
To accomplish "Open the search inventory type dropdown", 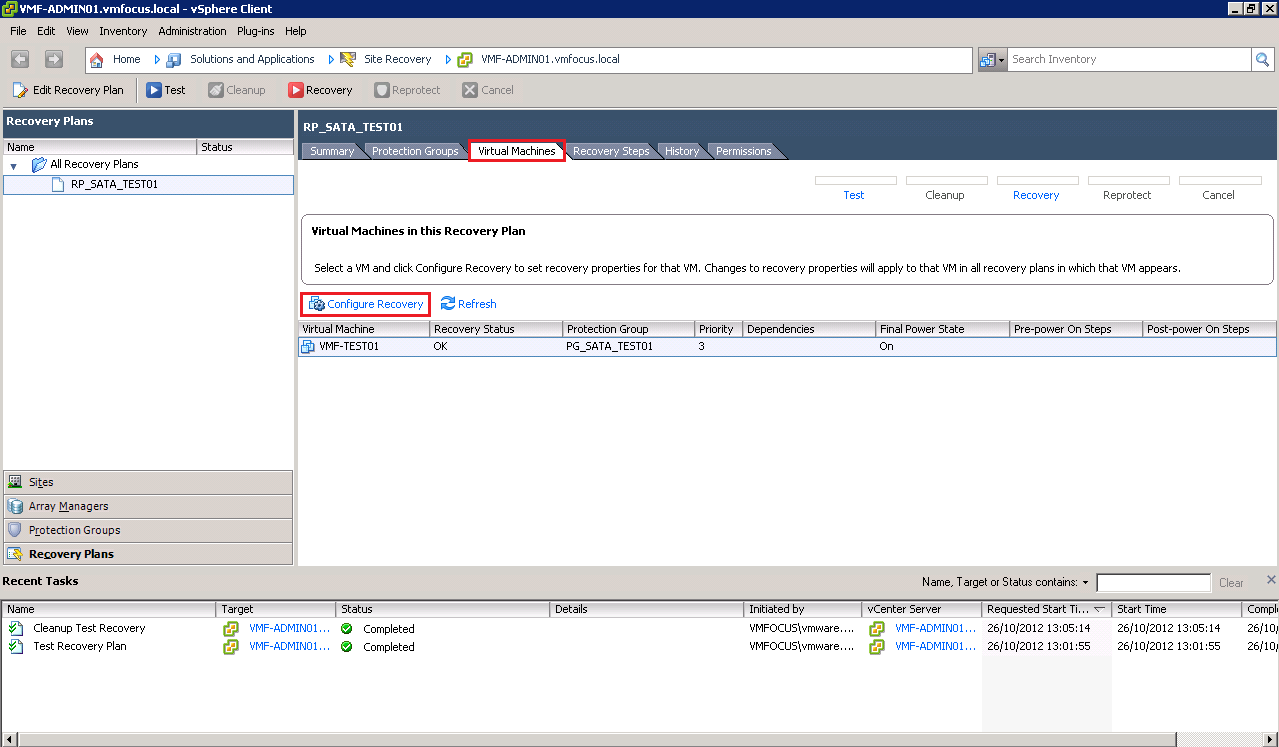I will (991, 59).
